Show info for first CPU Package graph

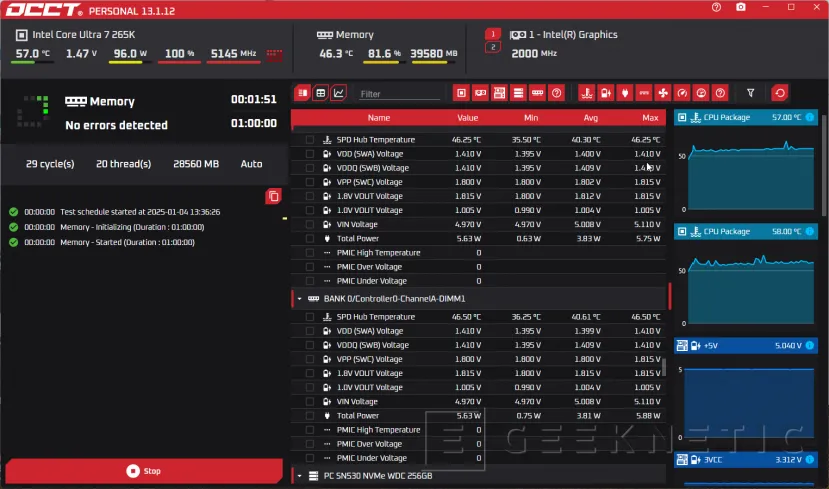809,117
